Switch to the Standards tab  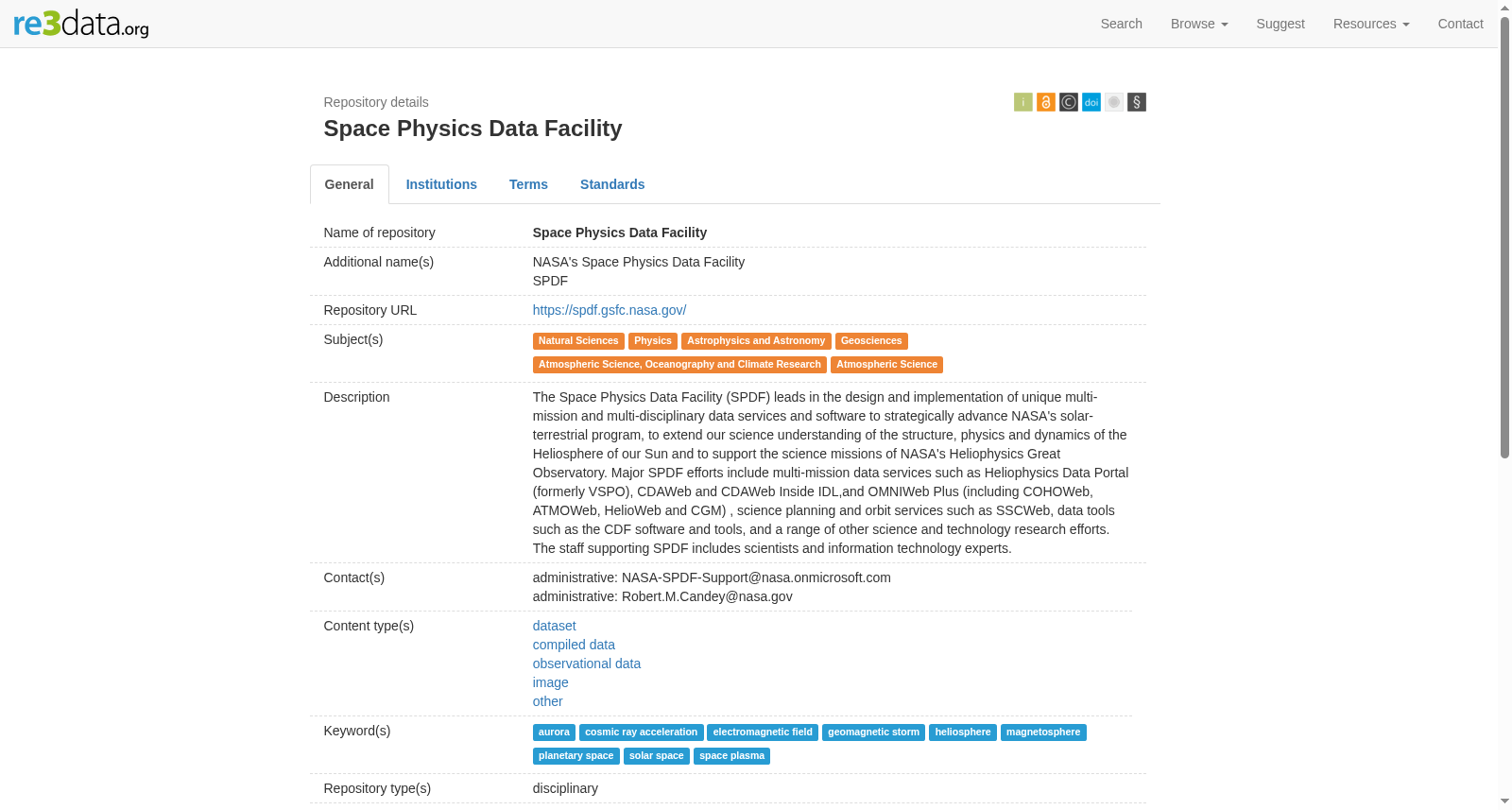pos(612,184)
